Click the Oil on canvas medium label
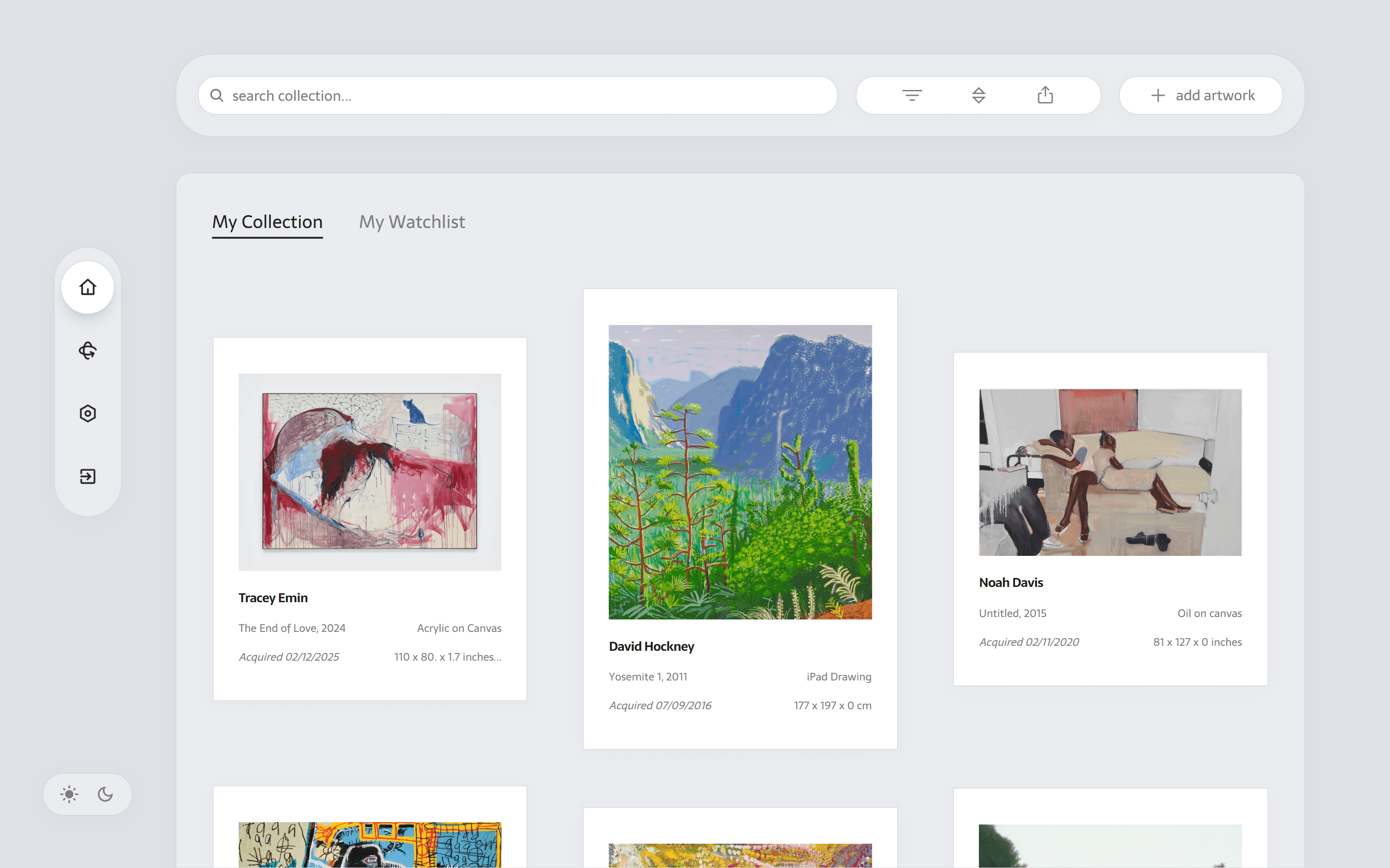1390x868 pixels. pos(1210,613)
